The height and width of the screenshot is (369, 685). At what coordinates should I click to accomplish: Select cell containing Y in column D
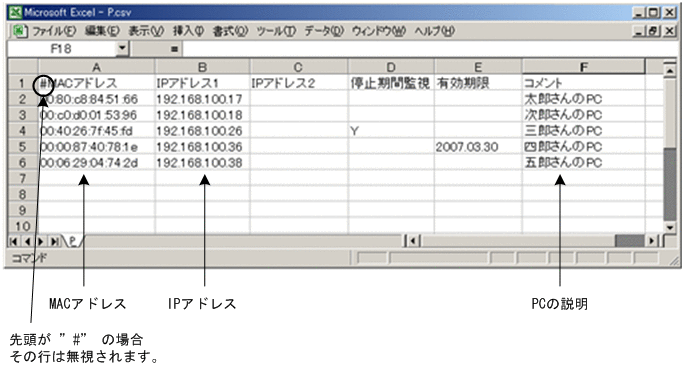coord(391,131)
